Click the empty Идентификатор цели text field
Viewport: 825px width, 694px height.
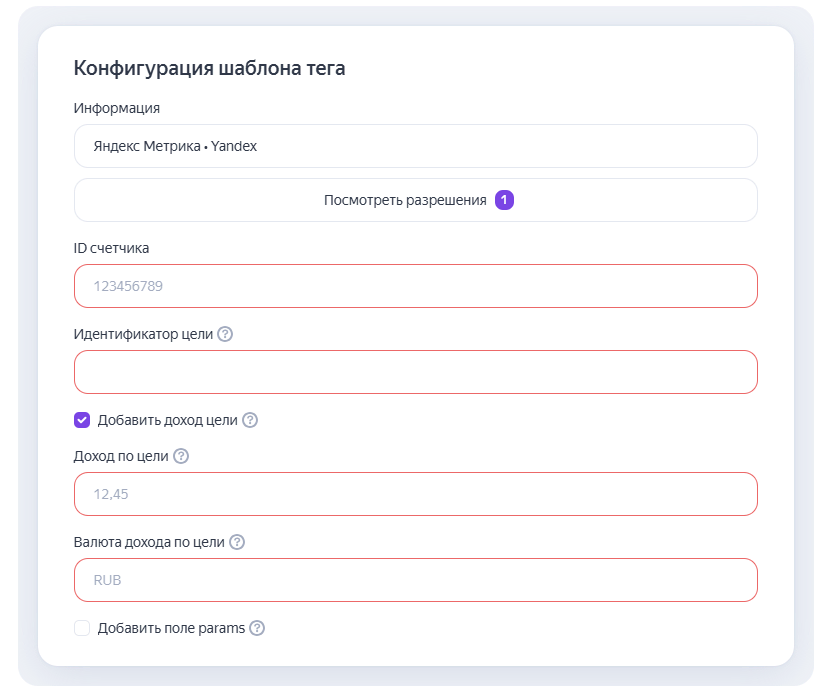[x=415, y=372]
